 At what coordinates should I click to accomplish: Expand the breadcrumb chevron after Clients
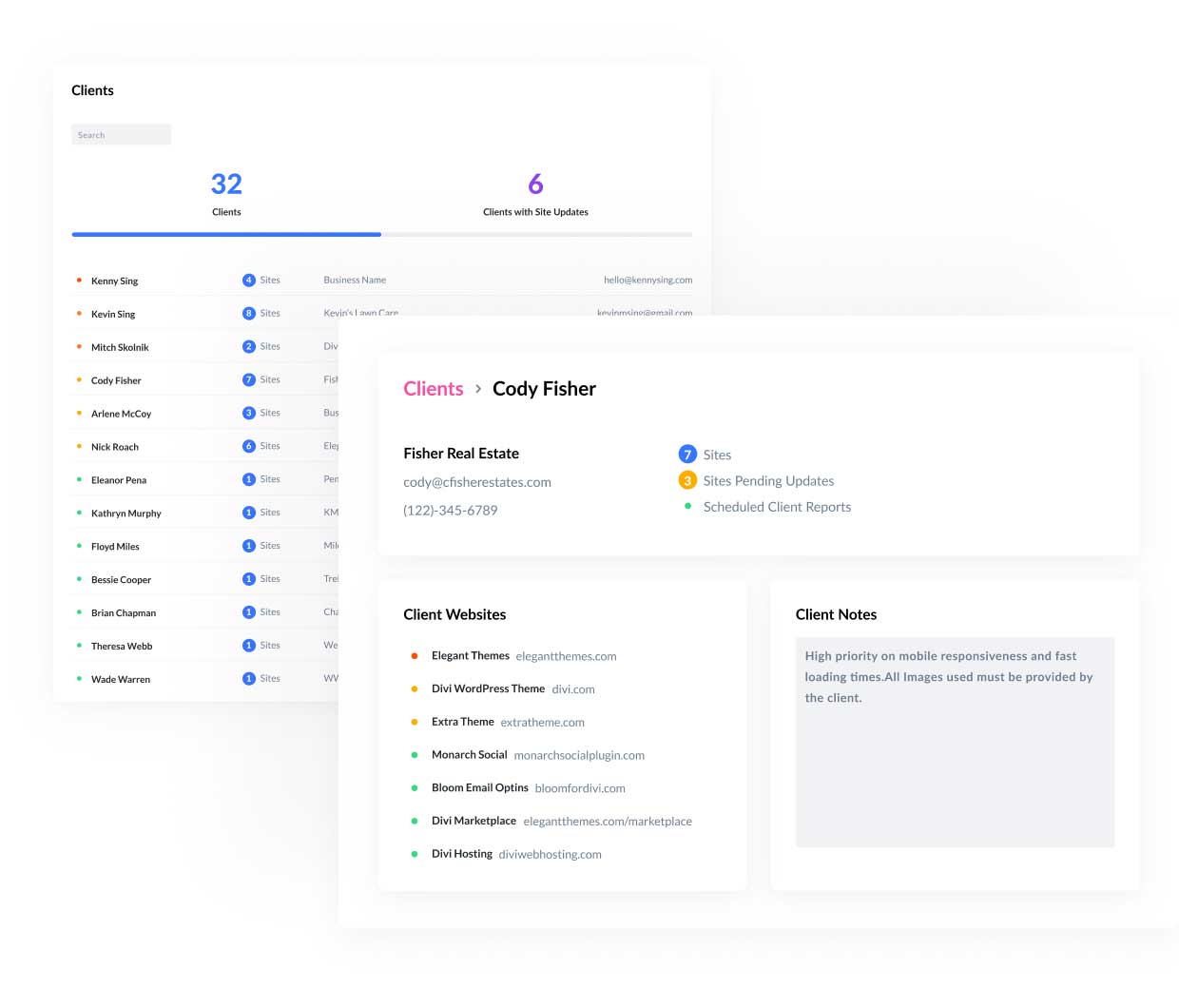pyautogui.click(x=478, y=389)
